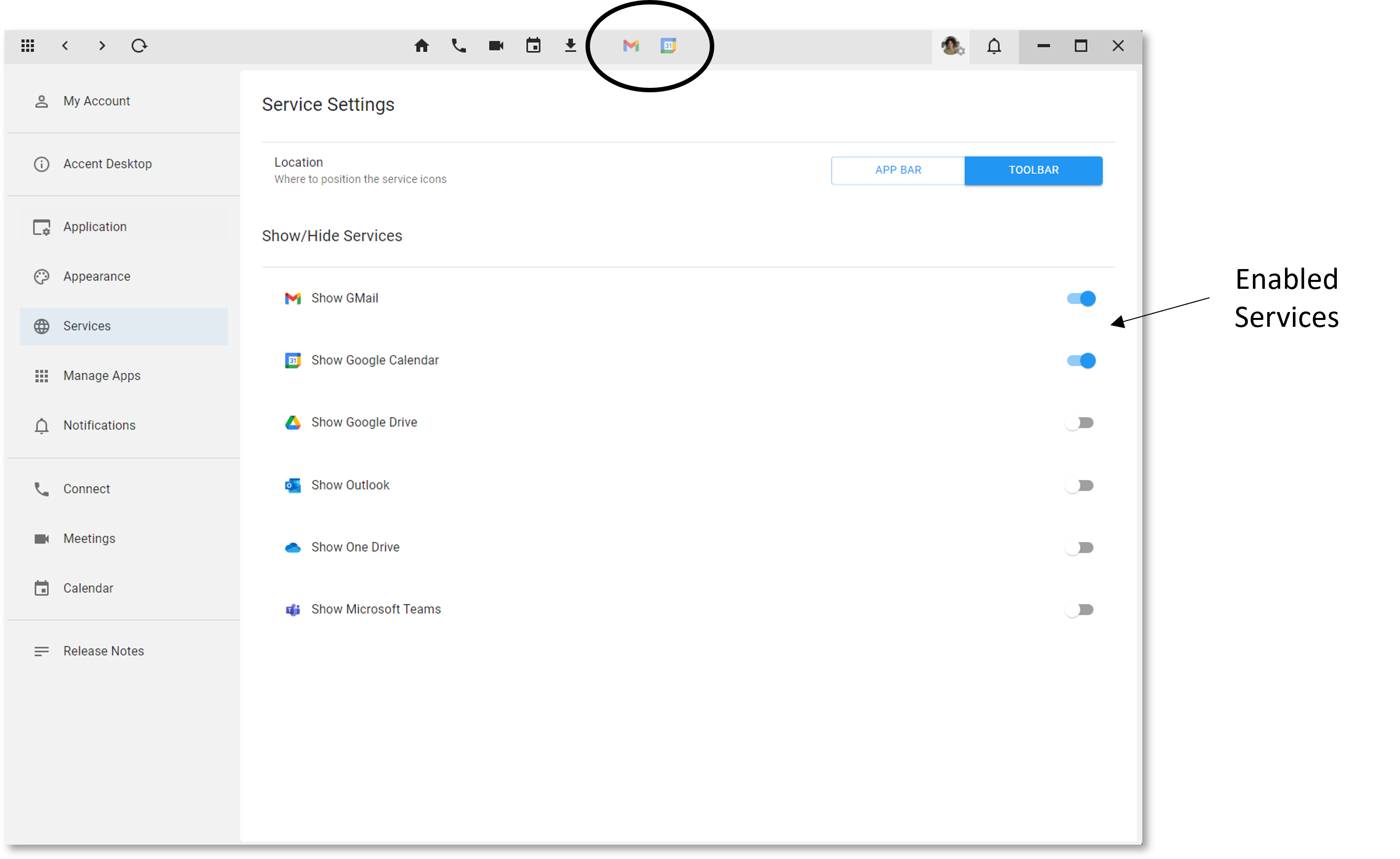Viewport: 1400px width, 859px height.
Task: Select the TOOLBAR location button
Action: click(x=1033, y=170)
